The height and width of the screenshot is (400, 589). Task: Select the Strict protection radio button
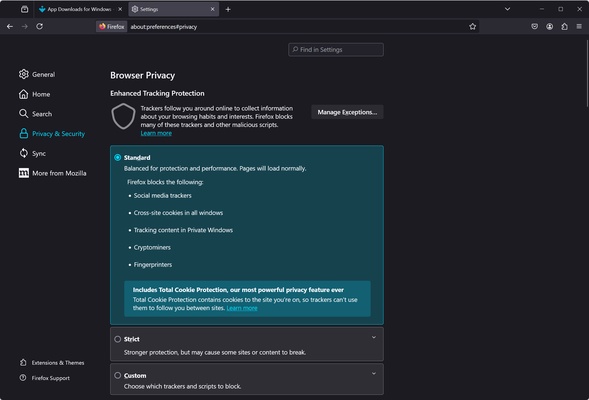tap(118, 339)
